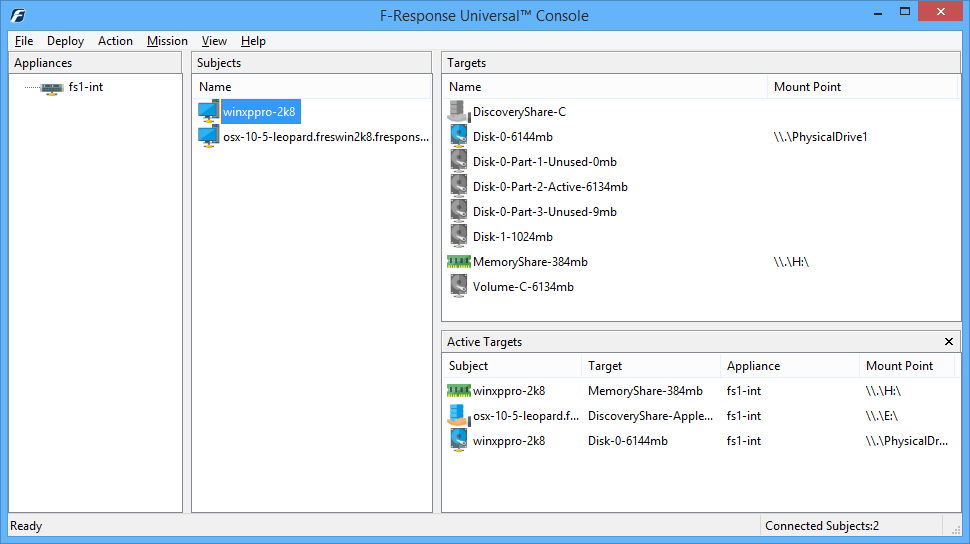Viewport: 970px width, 544px height.
Task: Click the Disk-0-6144mb cell in Active Targets
Action: point(627,441)
